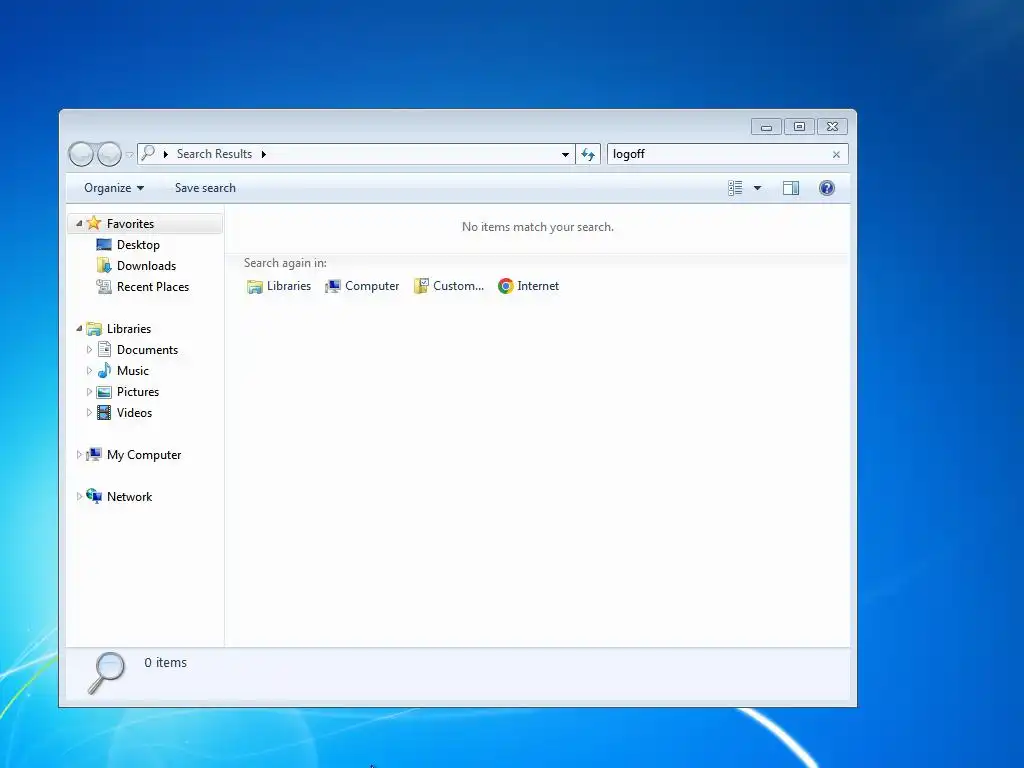
Task: Select Libraries in the navigation pane
Action: (129, 329)
